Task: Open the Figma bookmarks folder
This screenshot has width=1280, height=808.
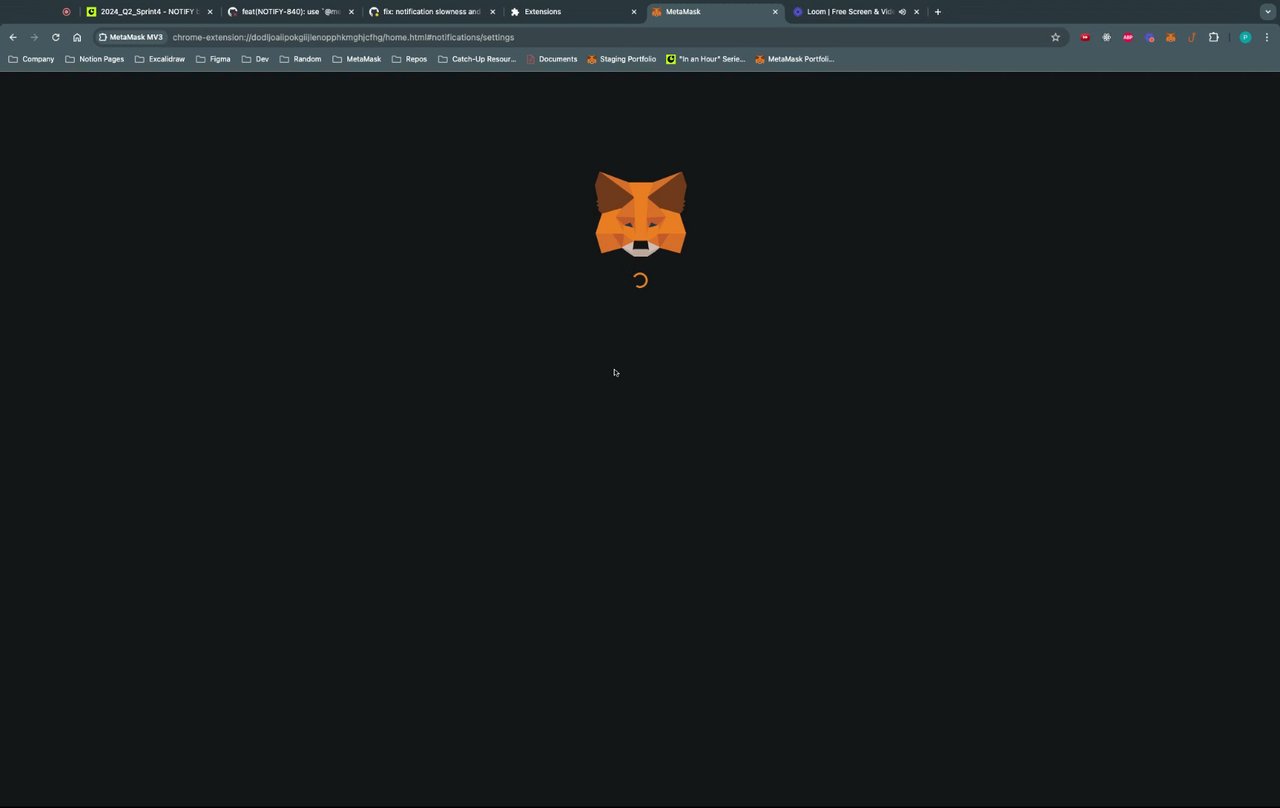Action: pyautogui.click(x=213, y=59)
